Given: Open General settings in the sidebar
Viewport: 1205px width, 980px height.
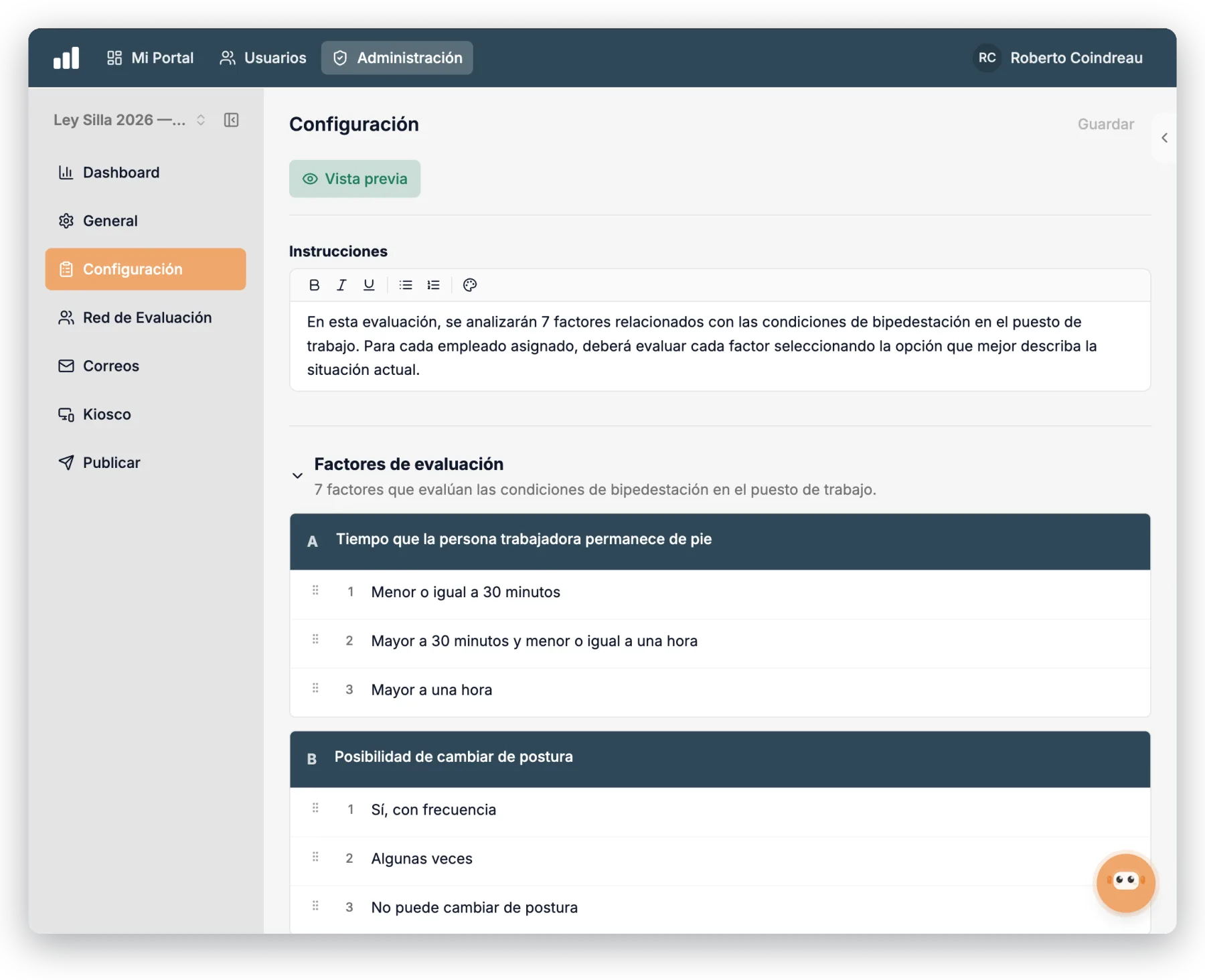Looking at the screenshot, I should click(x=146, y=221).
